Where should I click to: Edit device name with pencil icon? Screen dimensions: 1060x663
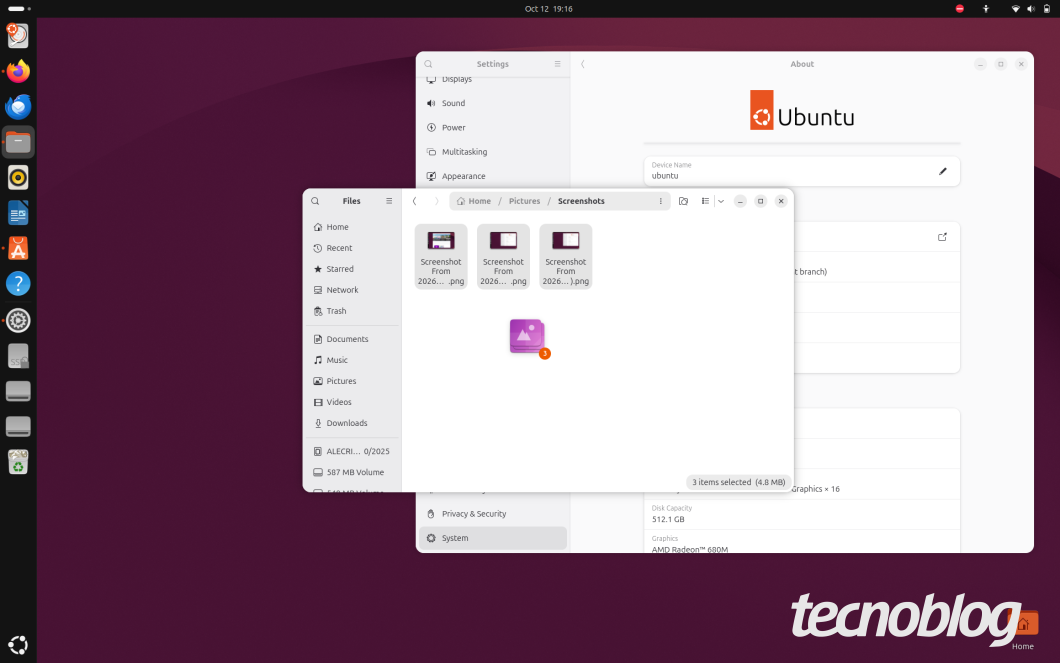(x=943, y=171)
